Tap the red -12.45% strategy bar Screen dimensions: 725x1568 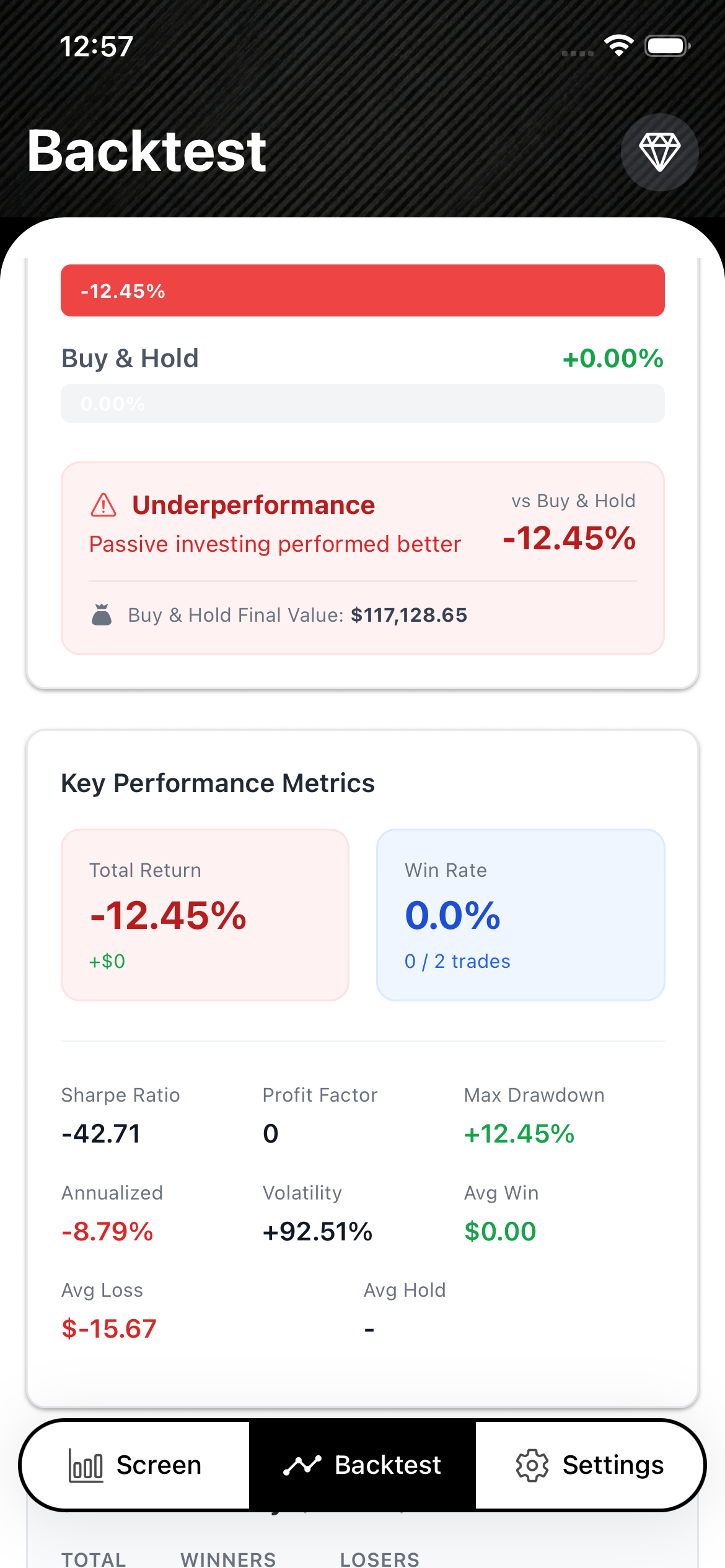[x=362, y=290]
